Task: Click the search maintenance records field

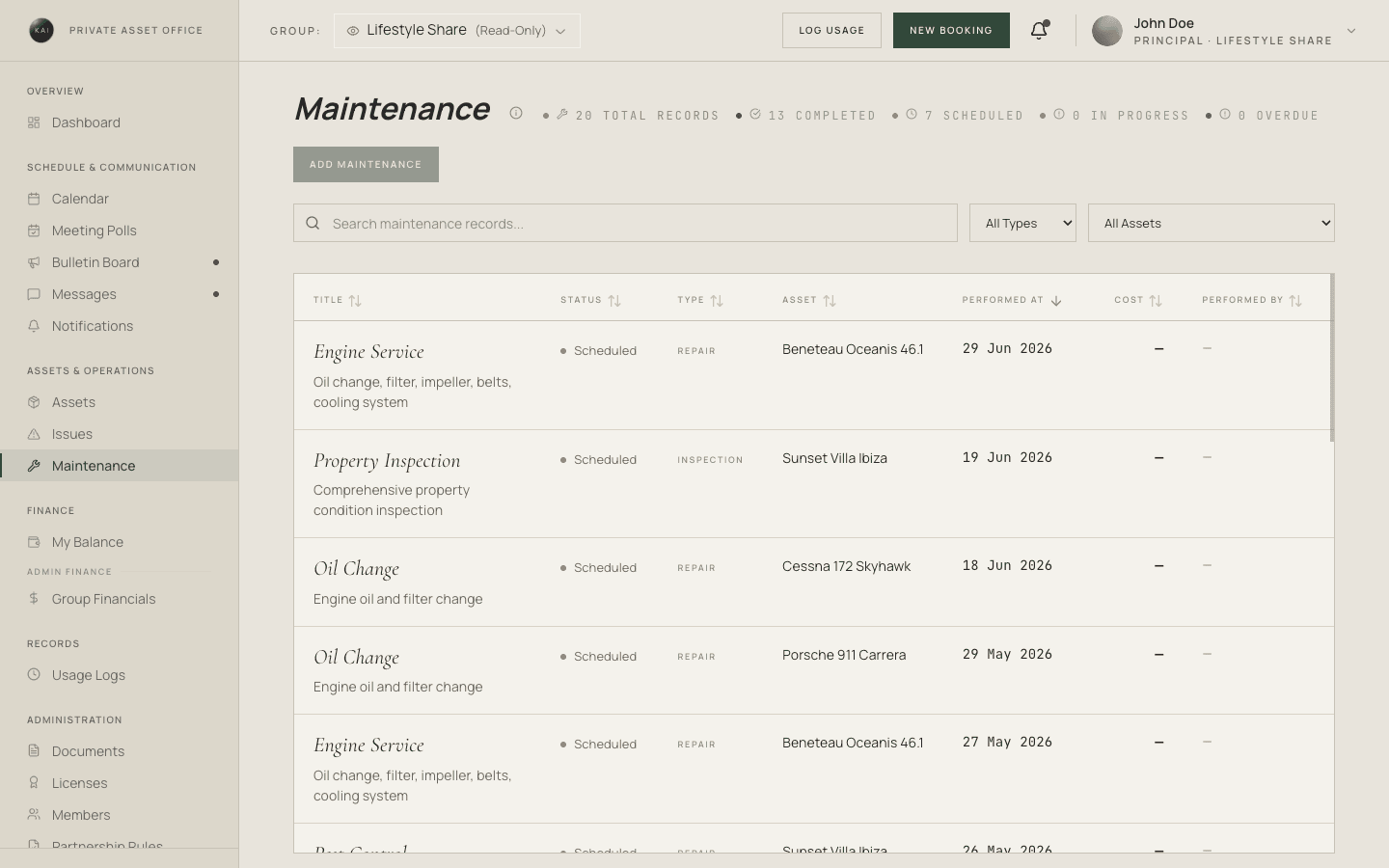Action: [625, 223]
